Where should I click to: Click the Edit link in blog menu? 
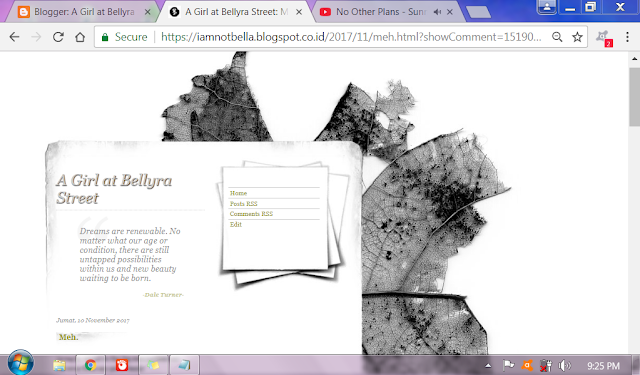pos(236,224)
